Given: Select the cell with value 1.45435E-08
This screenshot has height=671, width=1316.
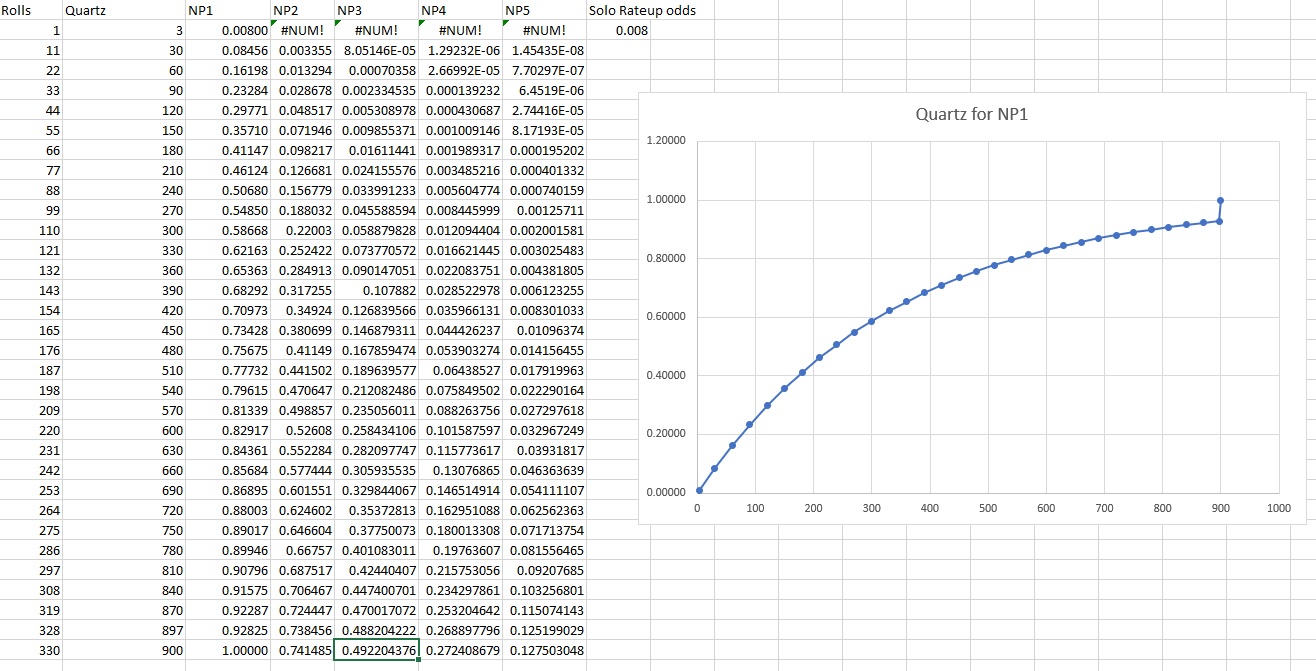Looking at the screenshot, I should click(544, 50).
